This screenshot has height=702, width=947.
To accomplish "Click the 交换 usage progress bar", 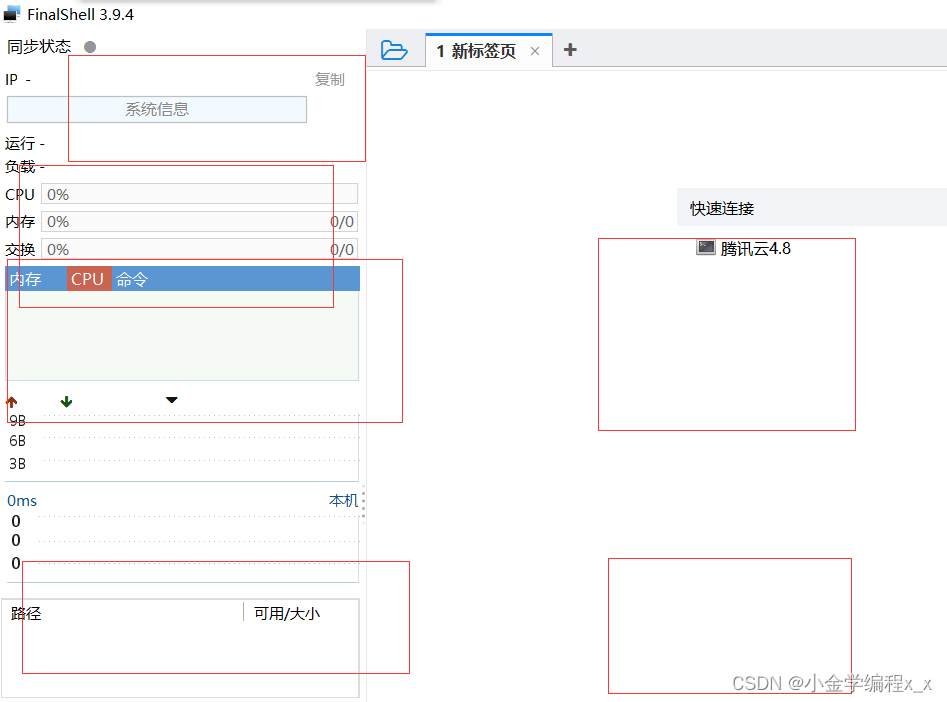I will tap(199, 249).
